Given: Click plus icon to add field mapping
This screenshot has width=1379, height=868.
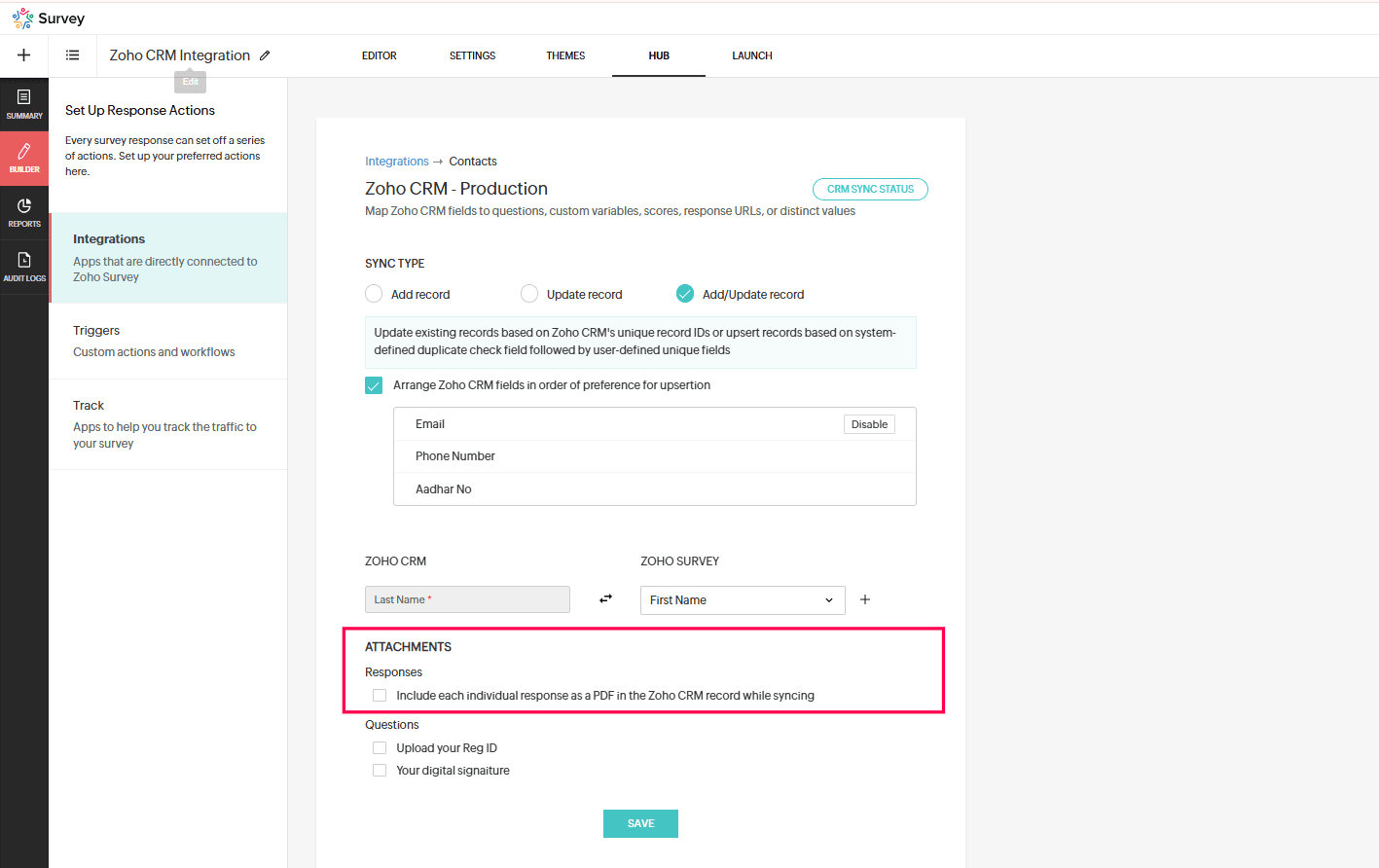Looking at the screenshot, I should [865, 599].
